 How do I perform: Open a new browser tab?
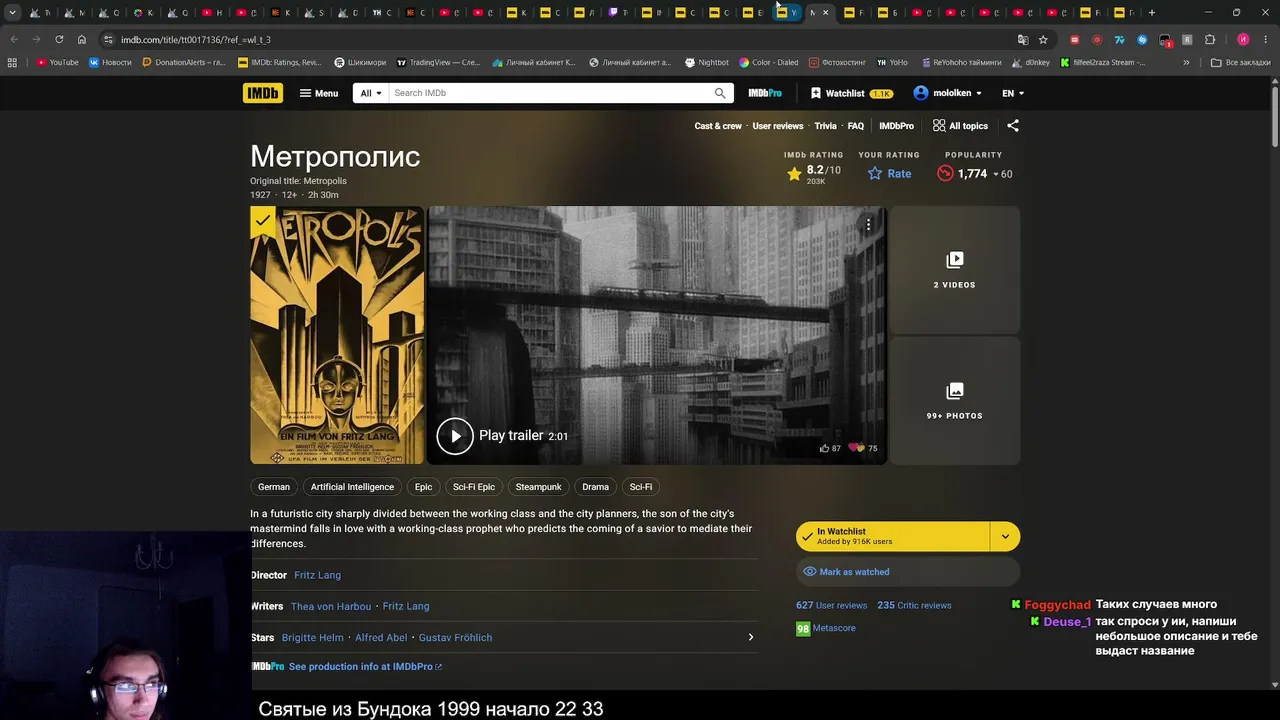[x=1152, y=13]
